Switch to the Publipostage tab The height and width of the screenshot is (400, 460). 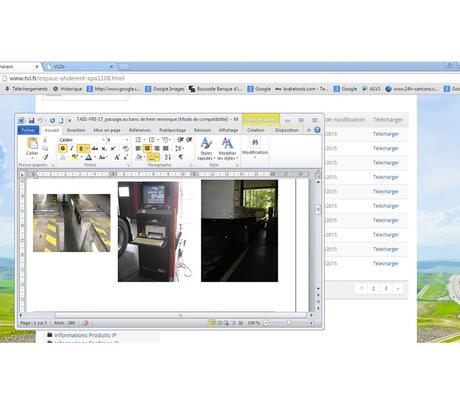pos(172,130)
